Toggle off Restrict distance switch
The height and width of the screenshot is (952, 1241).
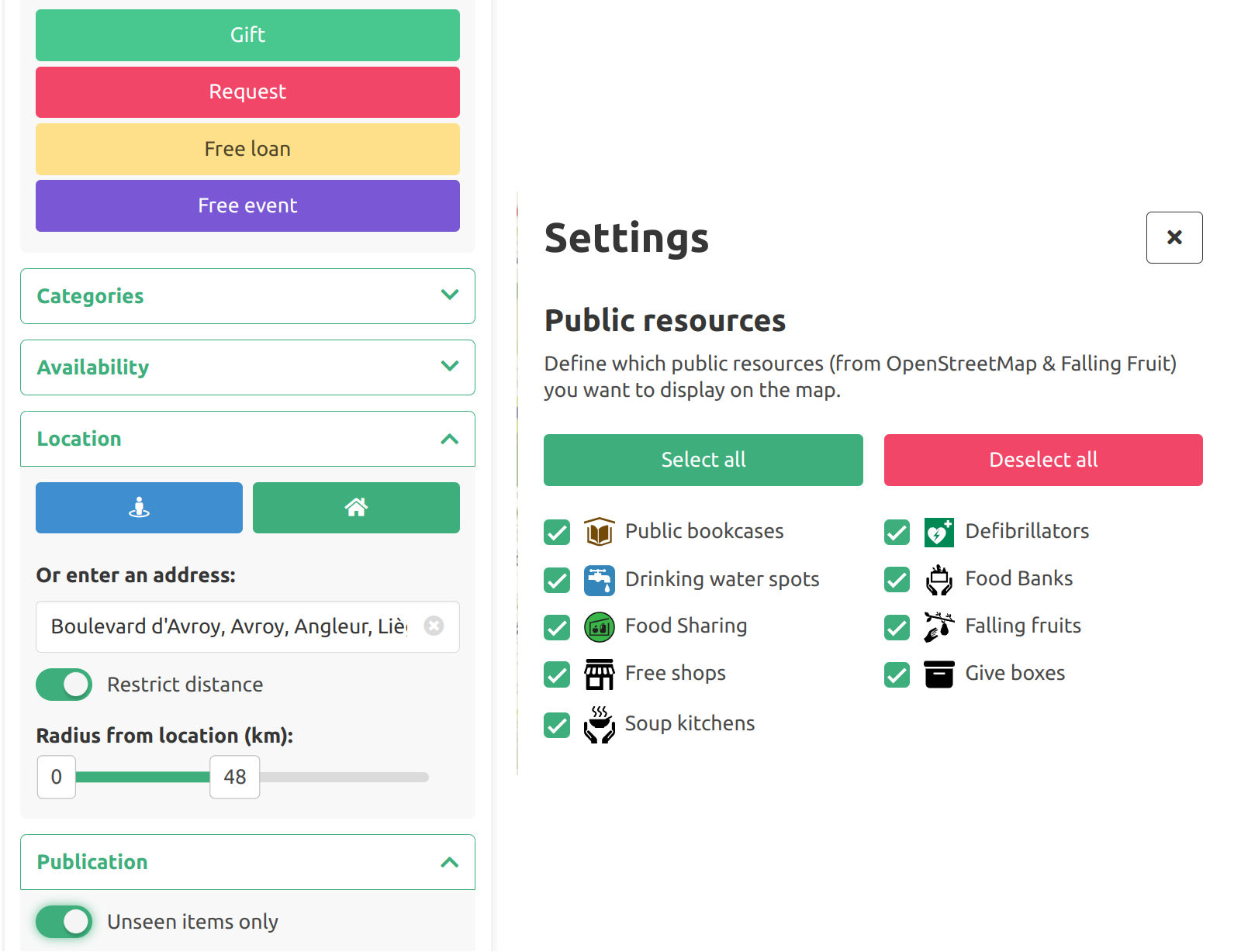pyautogui.click(x=64, y=685)
